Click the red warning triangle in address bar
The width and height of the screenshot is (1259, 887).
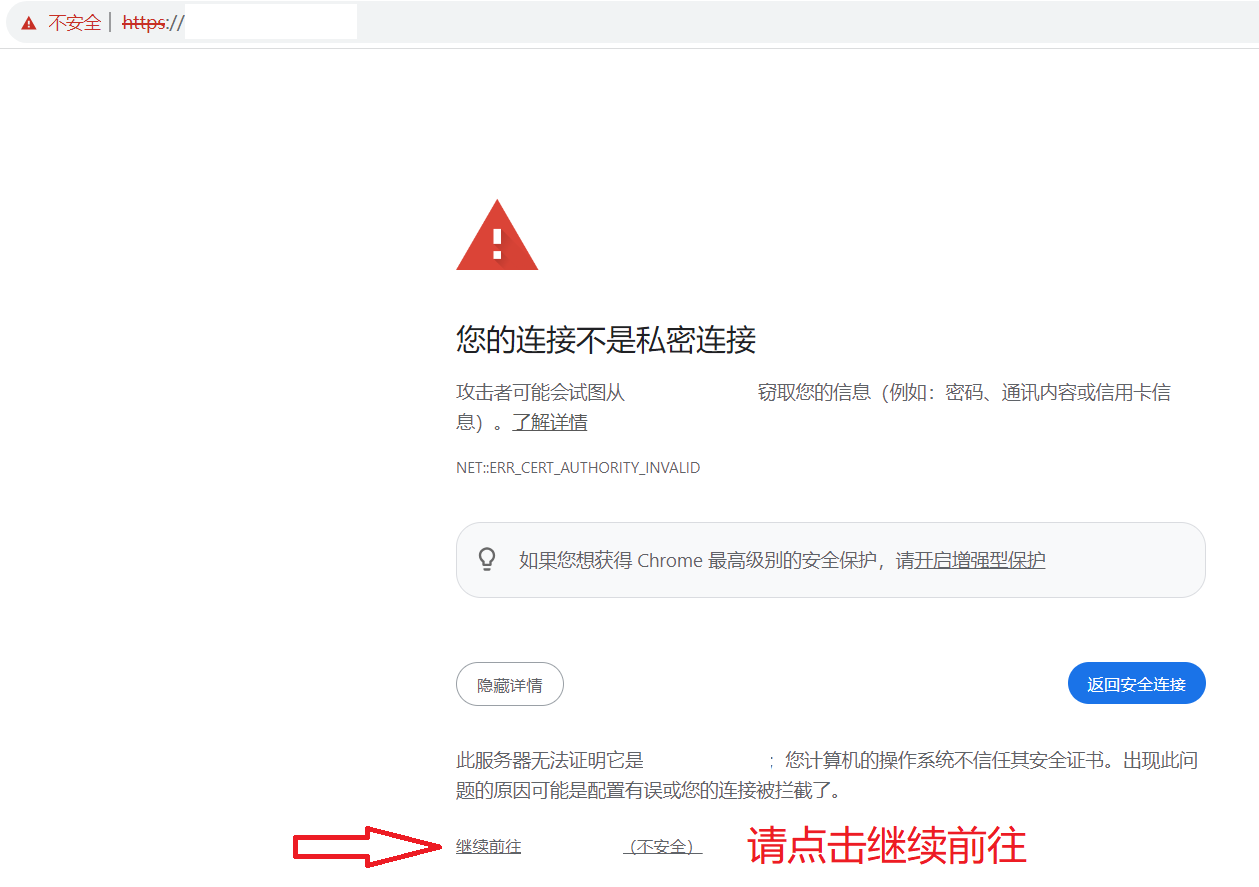[28, 23]
